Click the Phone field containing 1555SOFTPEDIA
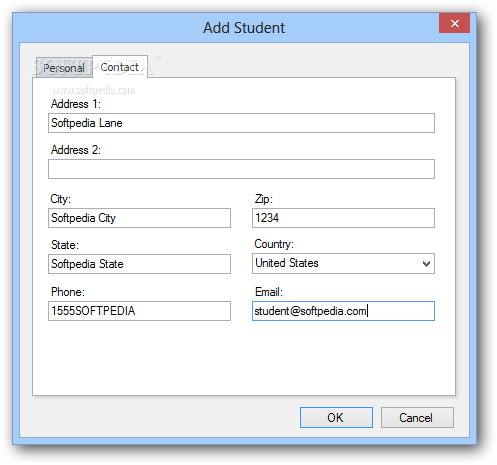497x465 pixels. tap(139, 311)
